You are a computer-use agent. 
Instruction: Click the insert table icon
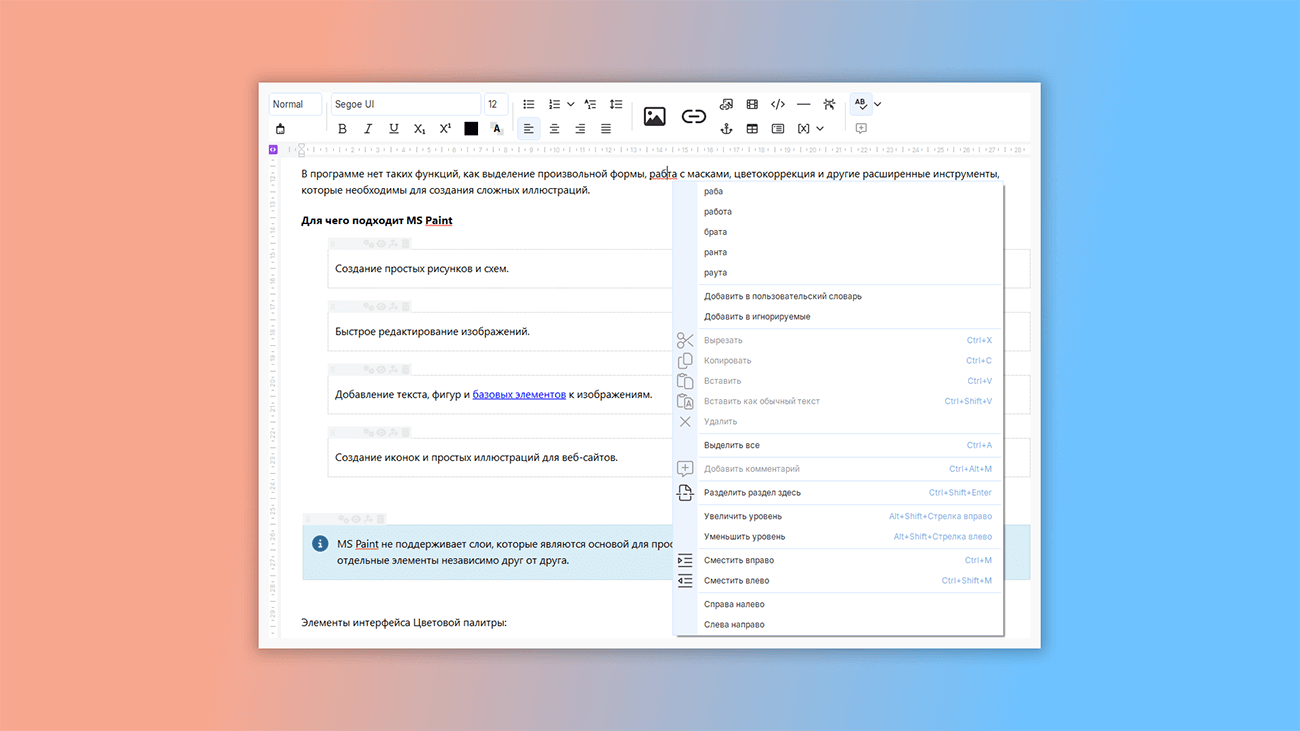pos(752,129)
